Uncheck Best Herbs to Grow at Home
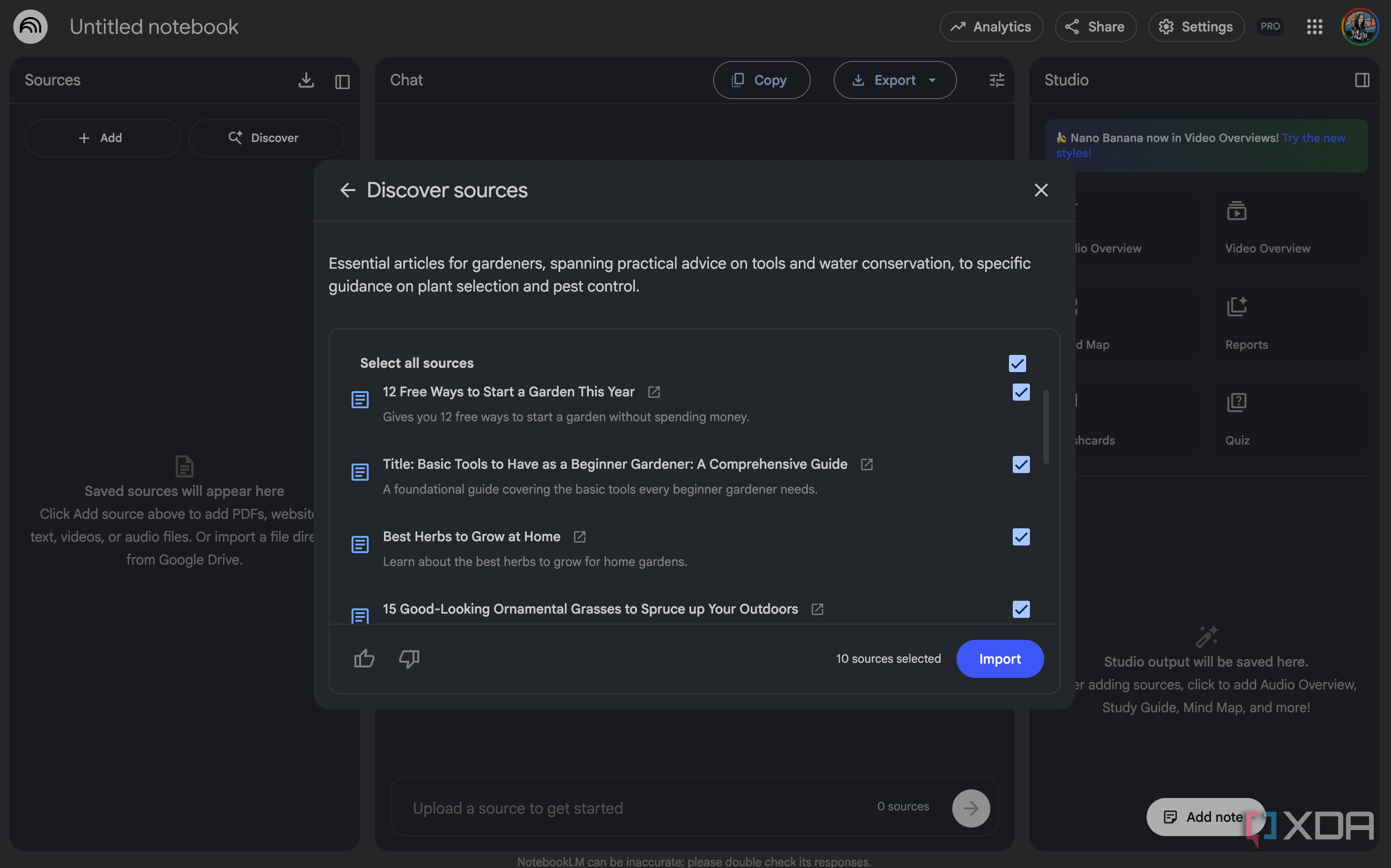 [x=1021, y=537]
